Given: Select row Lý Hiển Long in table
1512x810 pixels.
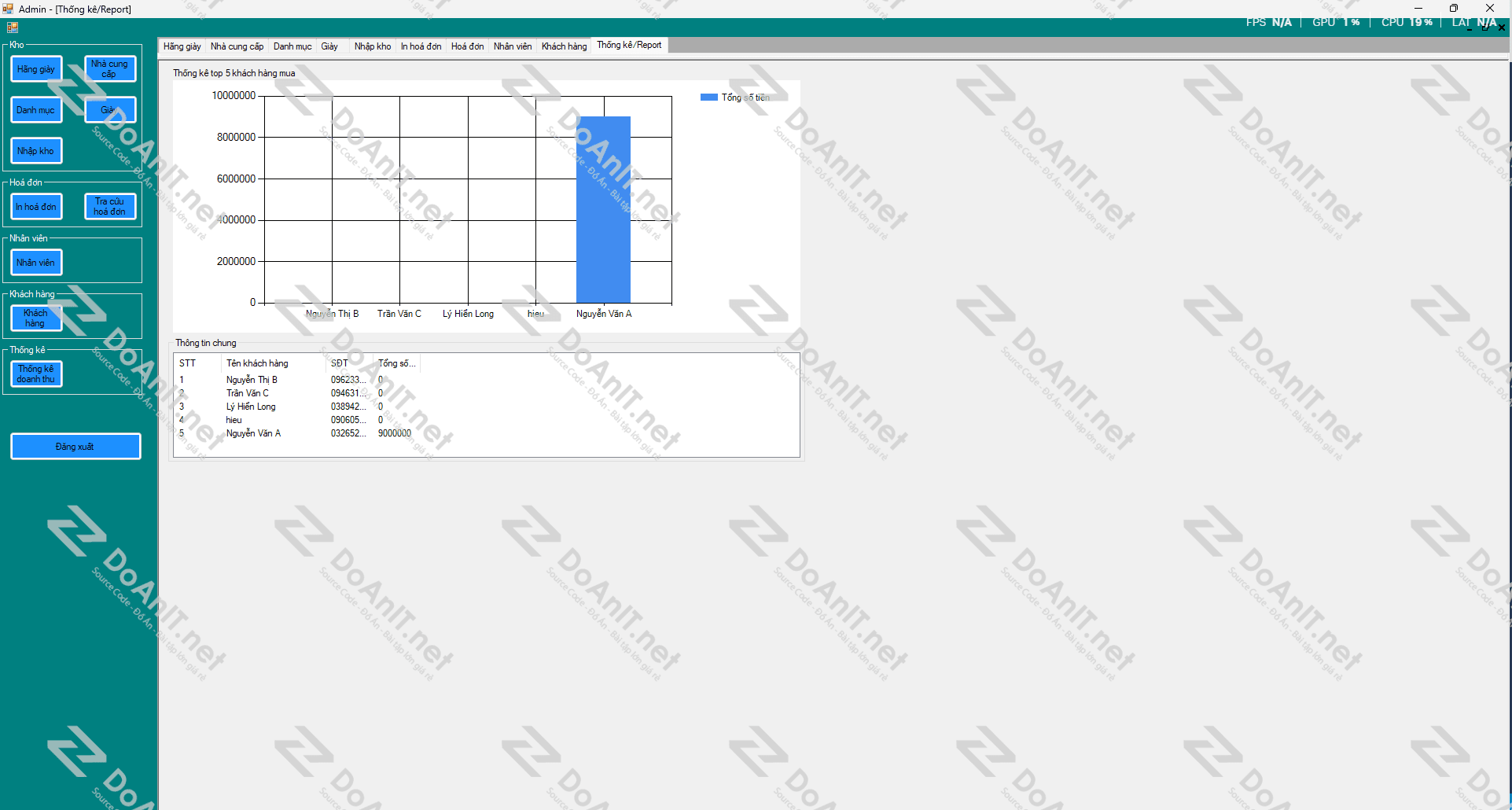Looking at the screenshot, I should point(297,407).
